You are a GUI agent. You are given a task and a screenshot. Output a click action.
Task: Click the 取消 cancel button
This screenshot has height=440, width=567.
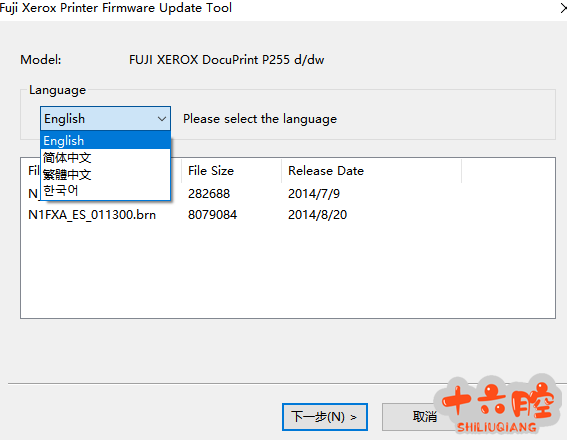tap(425, 417)
